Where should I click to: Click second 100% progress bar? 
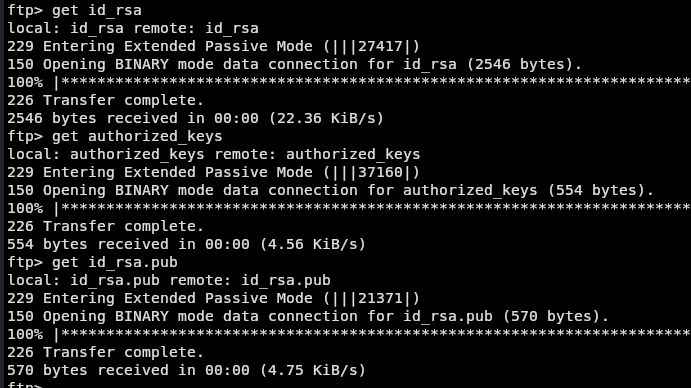tap(349, 208)
